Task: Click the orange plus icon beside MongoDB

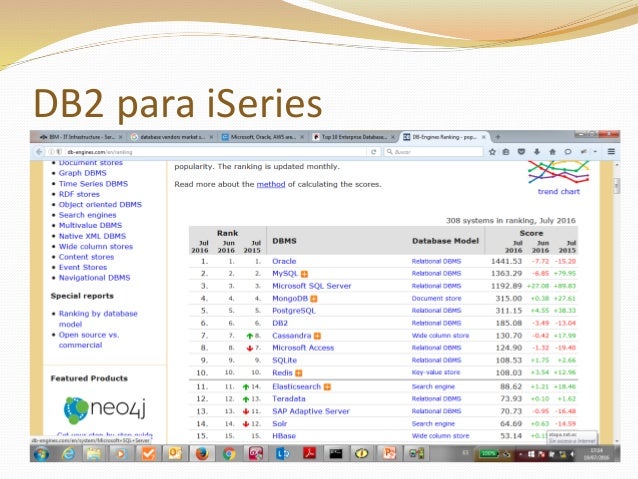Action: point(314,299)
